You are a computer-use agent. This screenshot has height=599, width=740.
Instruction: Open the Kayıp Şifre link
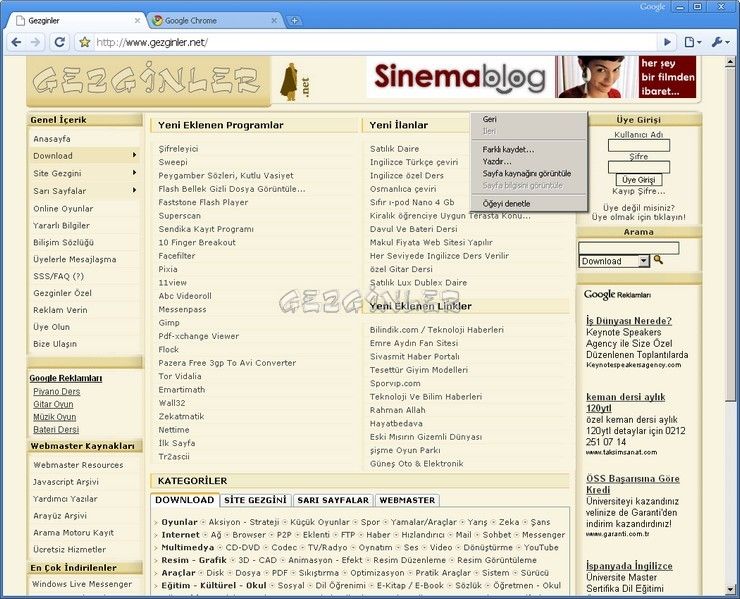point(639,191)
